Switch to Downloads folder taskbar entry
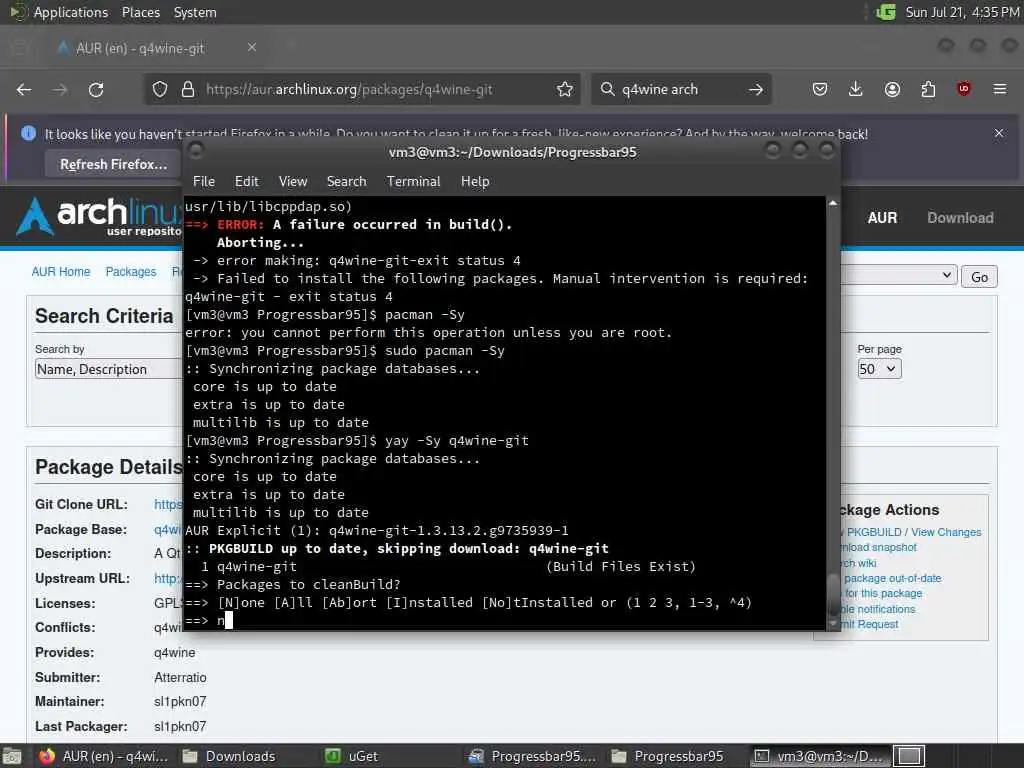Image resolution: width=1024 pixels, height=768 pixels. [229, 756]
